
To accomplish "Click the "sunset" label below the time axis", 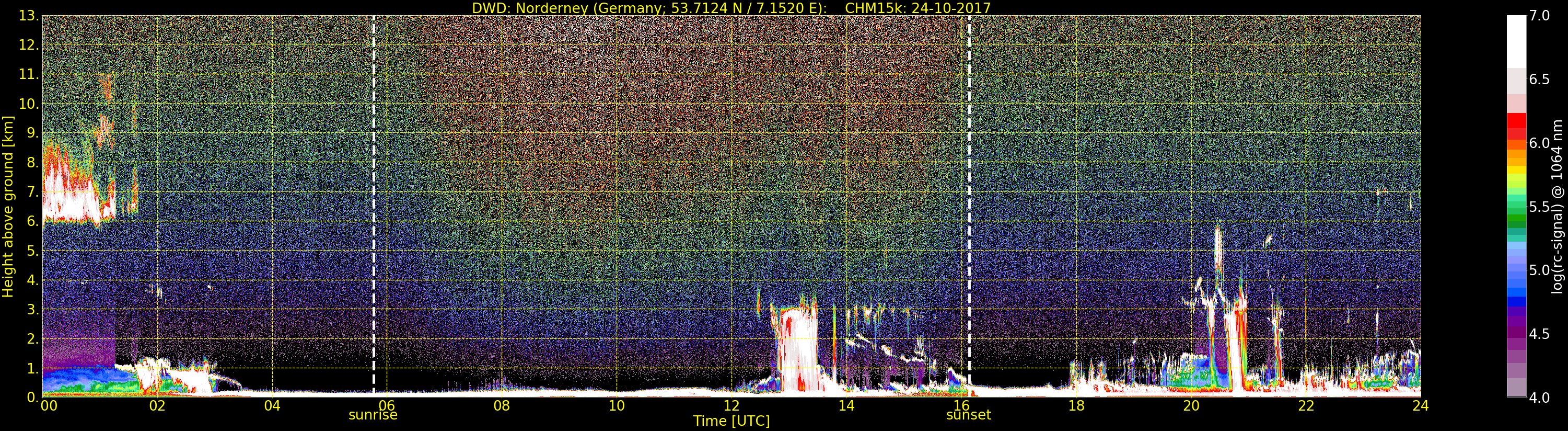I will 968,415.
